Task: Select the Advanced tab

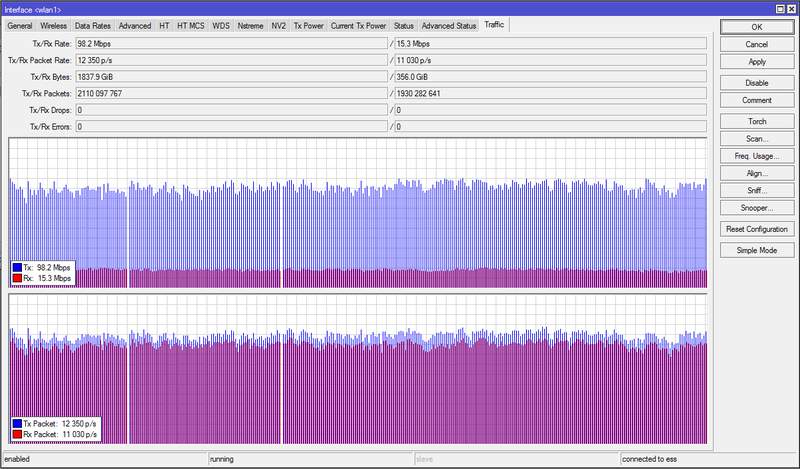Action: (x=135, y=26)
